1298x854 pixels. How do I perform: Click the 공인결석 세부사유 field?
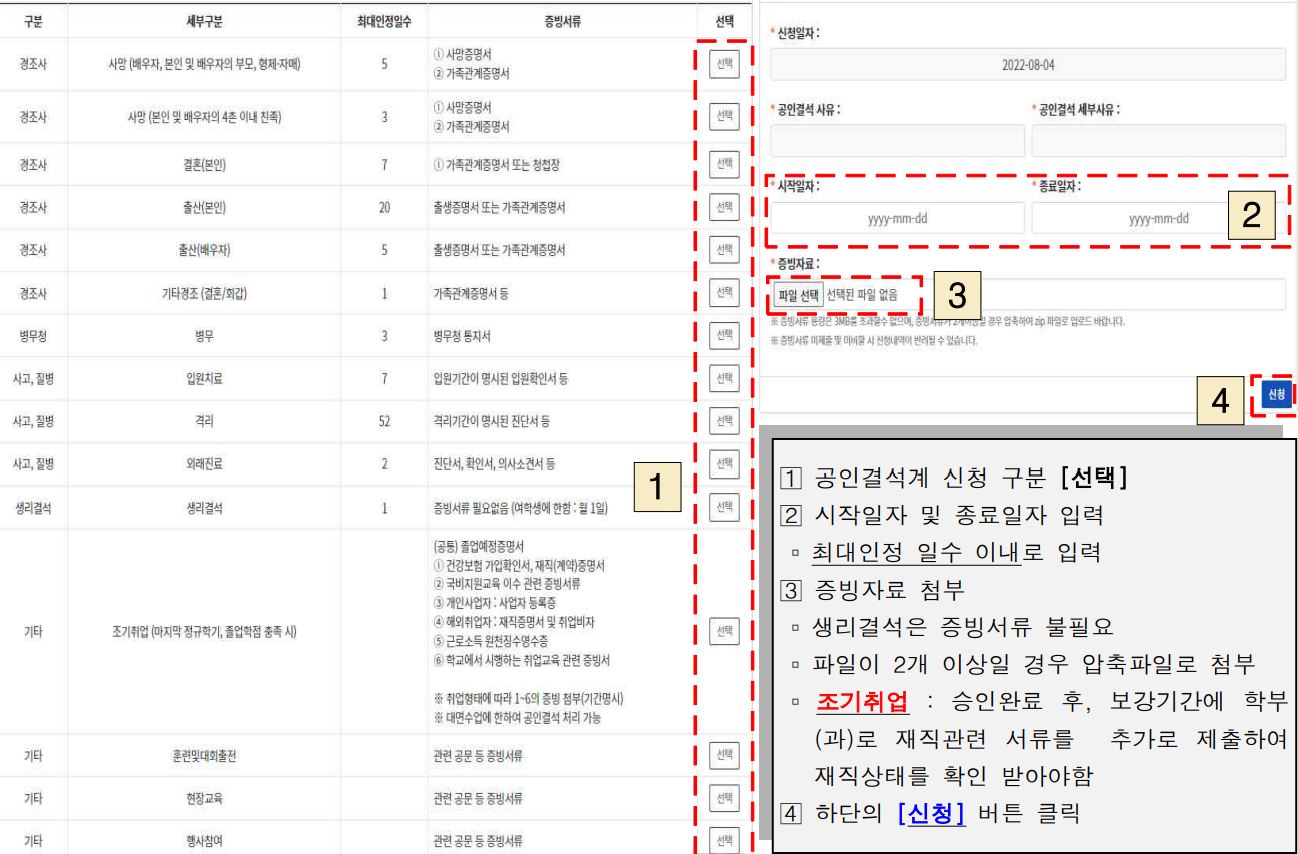click(x=1158, y=141)
